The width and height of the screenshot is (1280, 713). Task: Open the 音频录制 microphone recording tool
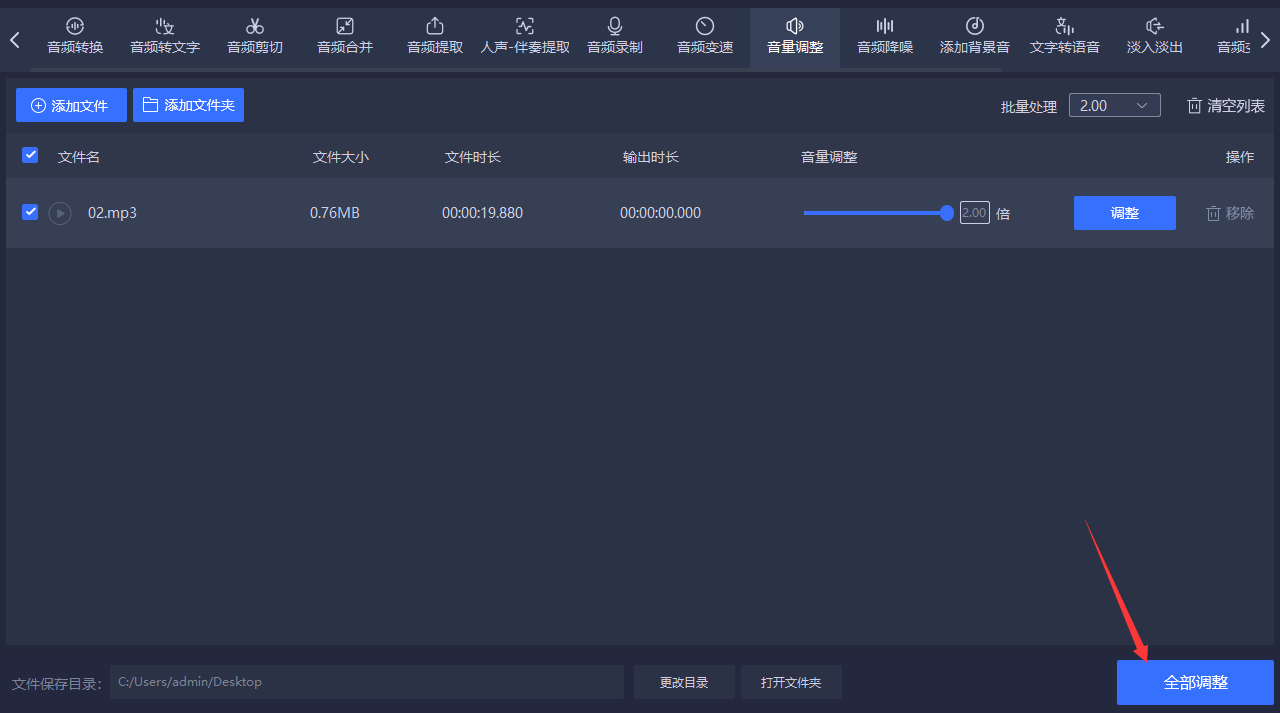[x=615, y=37]
